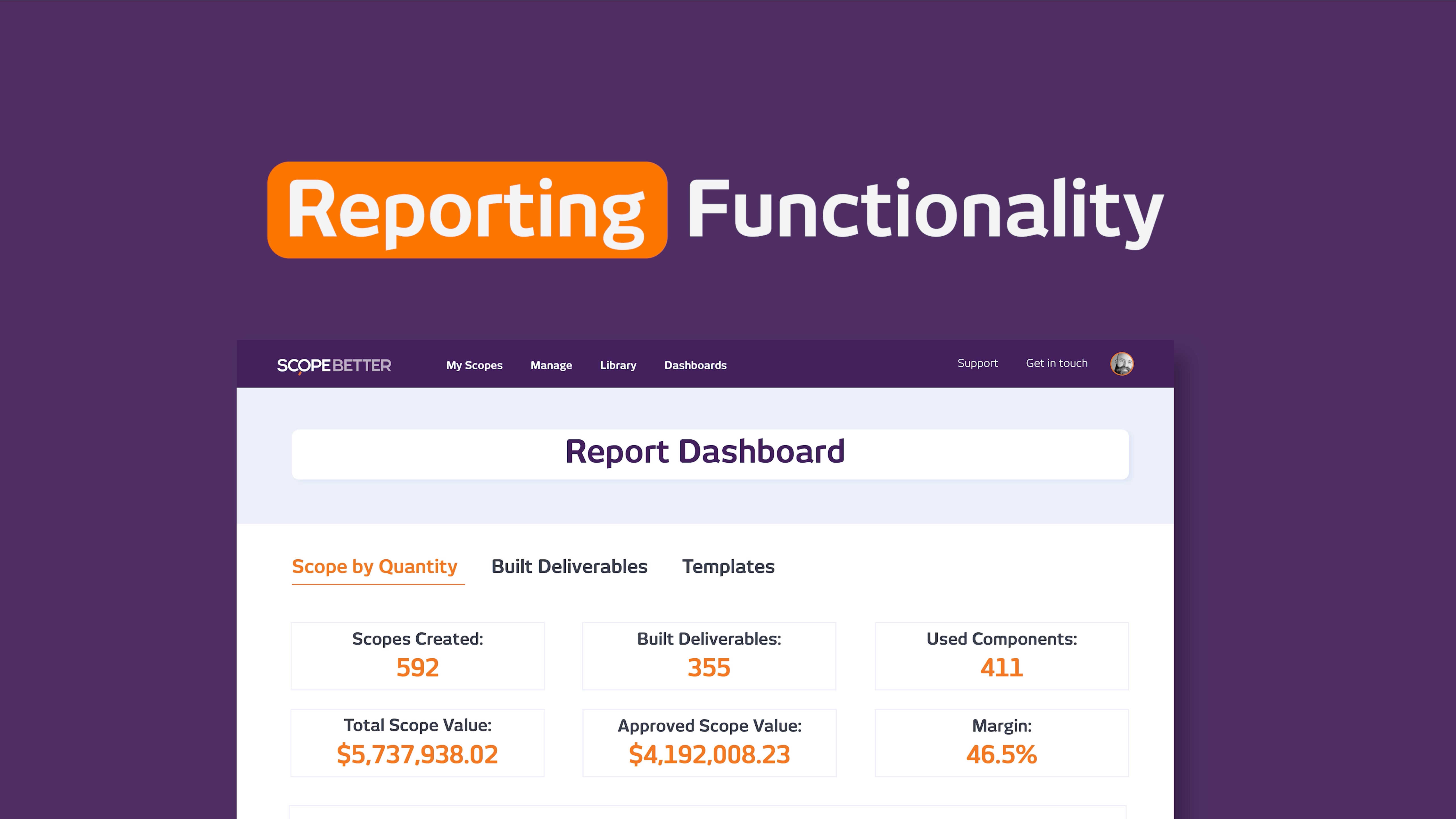Image resolution: width=1456 pixels, height=819 pixels.
Task: Click the ScopeBetter logo
Action: (334, 365)
